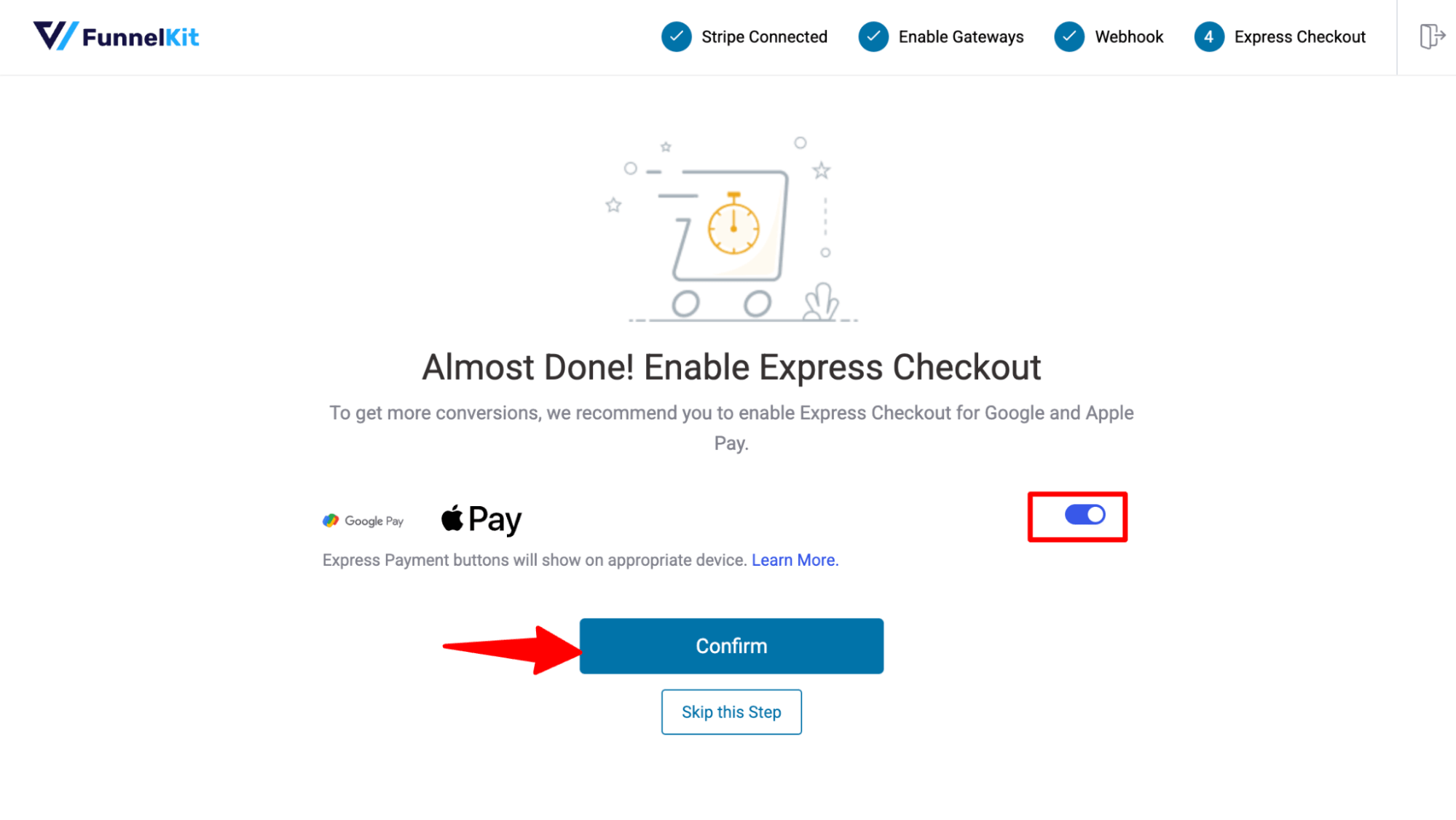This screenshot has height=820, width=1456.
Task: Click Learn More hyperlink for Express Payment
Action: click(793, 560)
